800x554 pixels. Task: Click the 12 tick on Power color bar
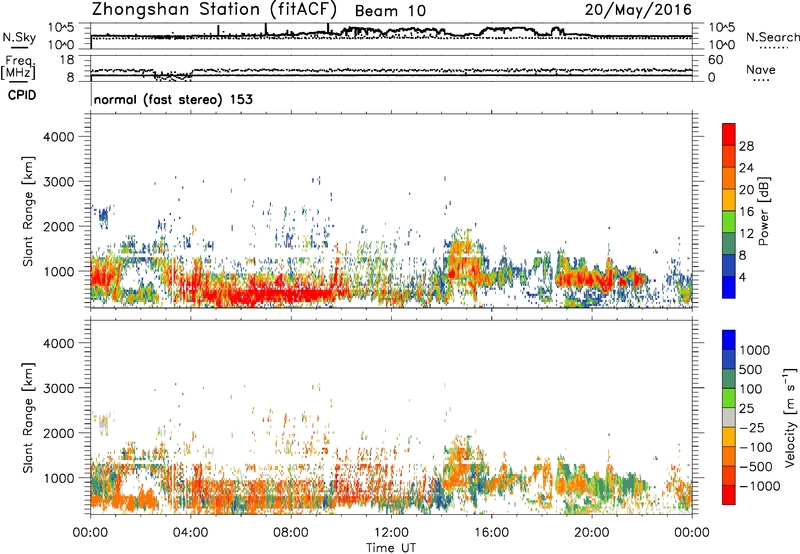click(746, 234)
